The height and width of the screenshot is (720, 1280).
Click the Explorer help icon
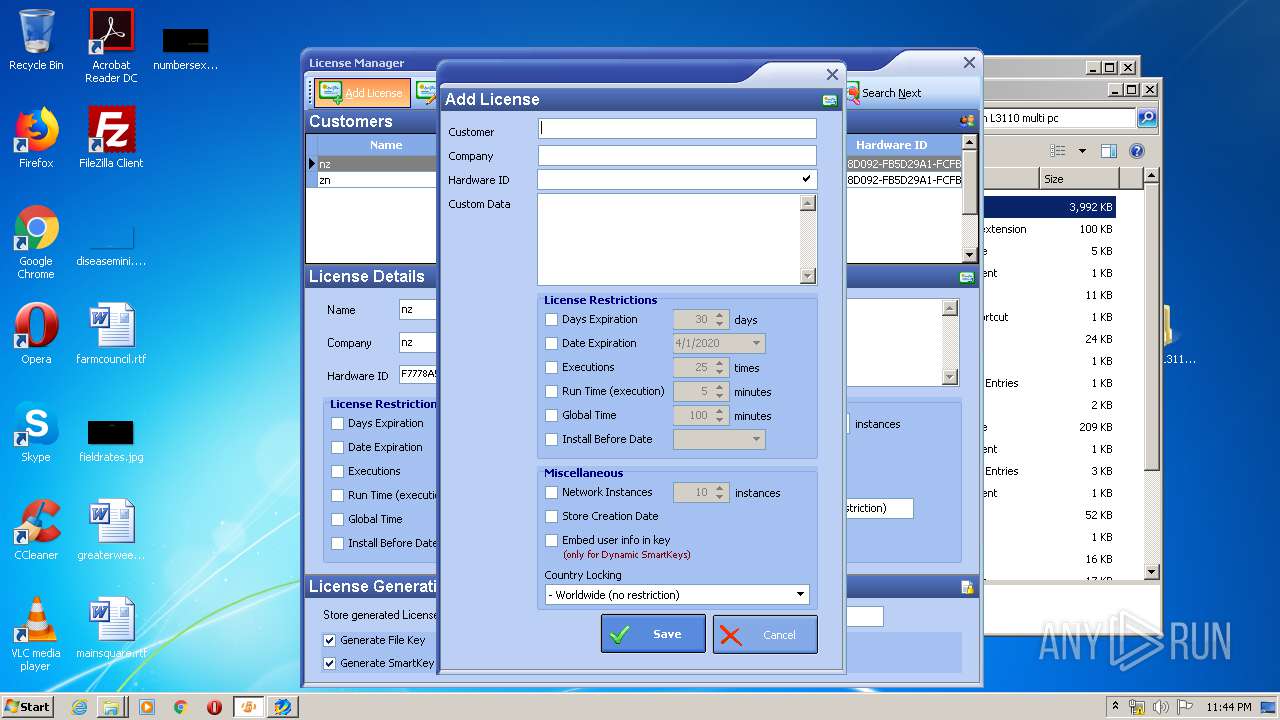pos(1137,151)
